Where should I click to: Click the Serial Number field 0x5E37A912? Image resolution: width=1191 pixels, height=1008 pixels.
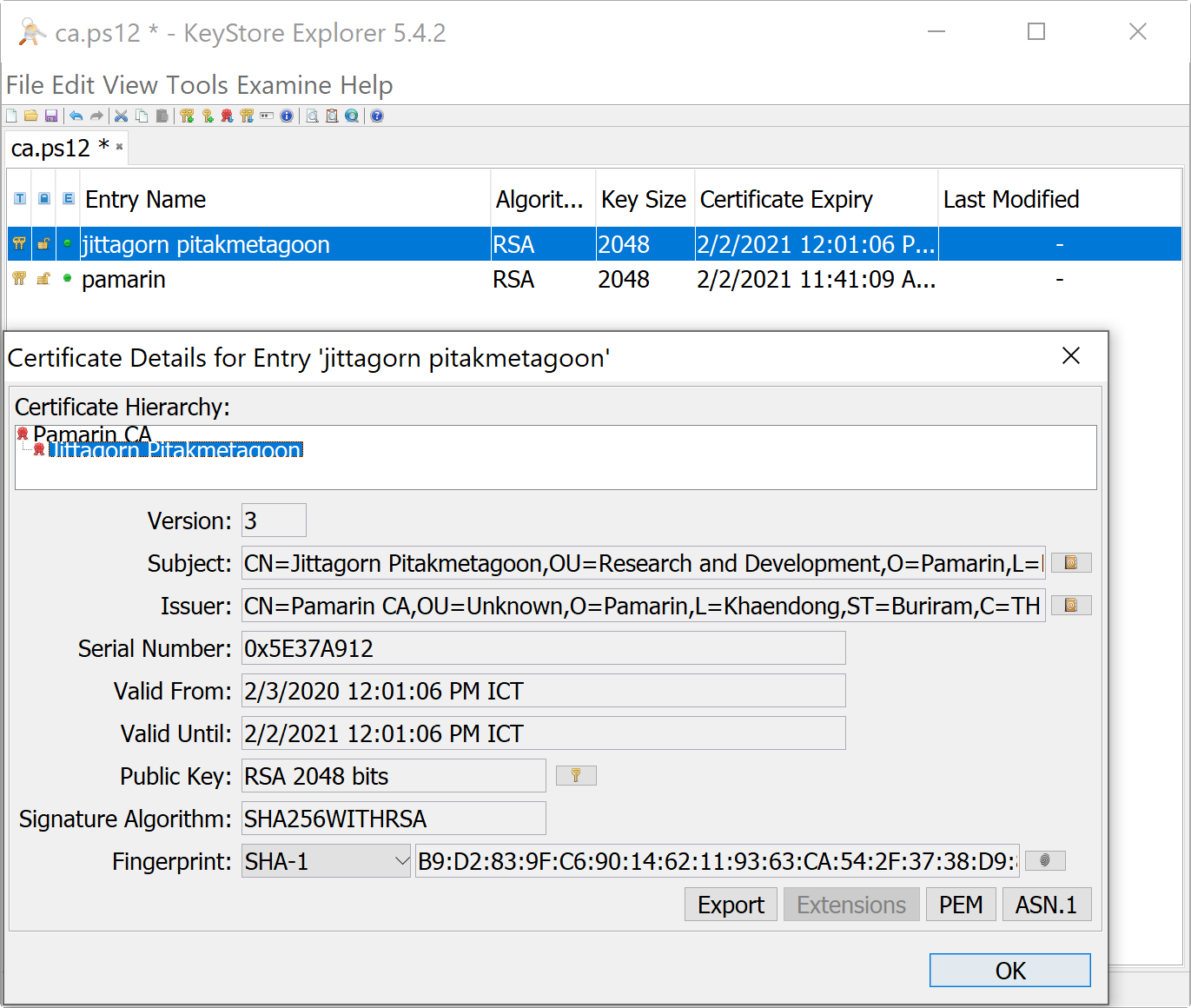coord(544,648)
